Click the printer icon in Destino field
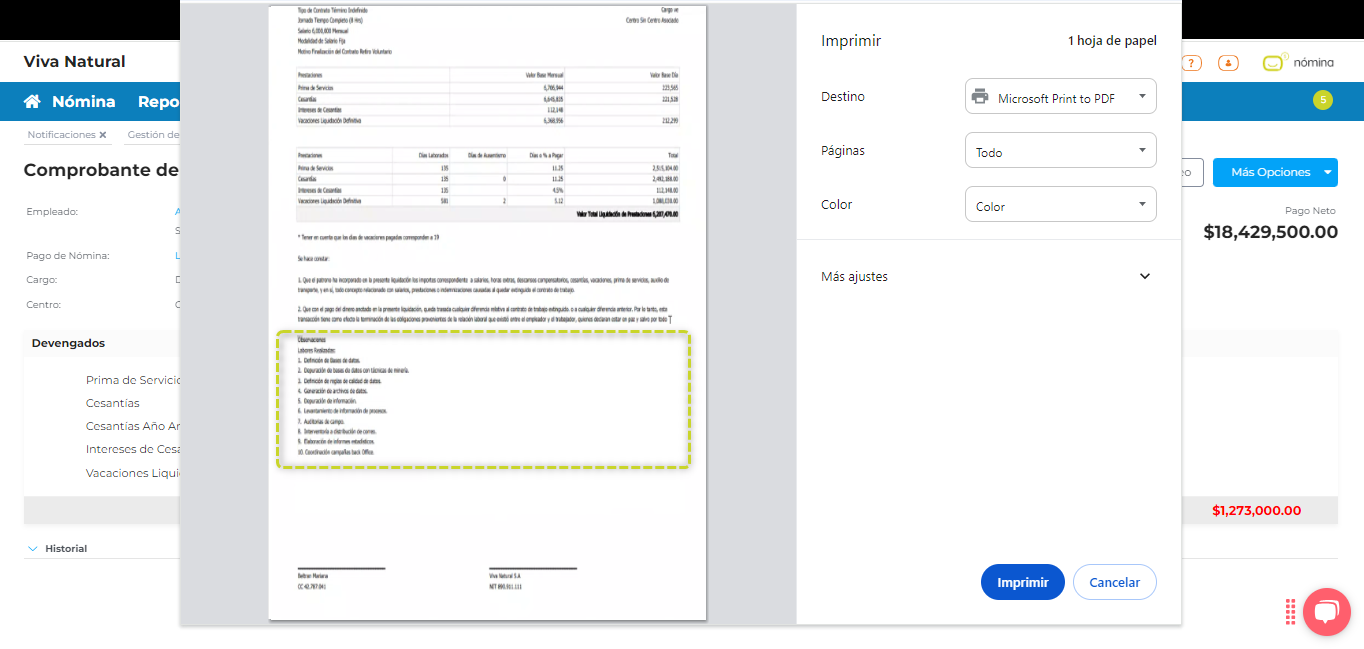1364x649 pixels. coord(981,97)
